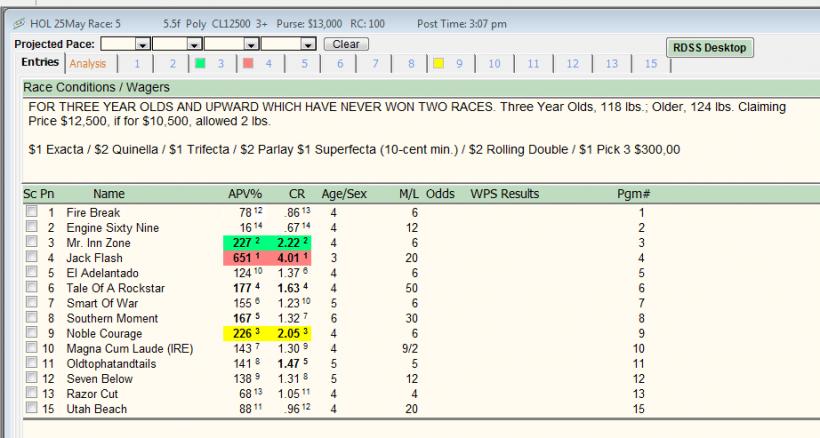The width and height of the screenshot is (820, 438).
Task: Switch to the Analysis tab
Action: [88, 64]
